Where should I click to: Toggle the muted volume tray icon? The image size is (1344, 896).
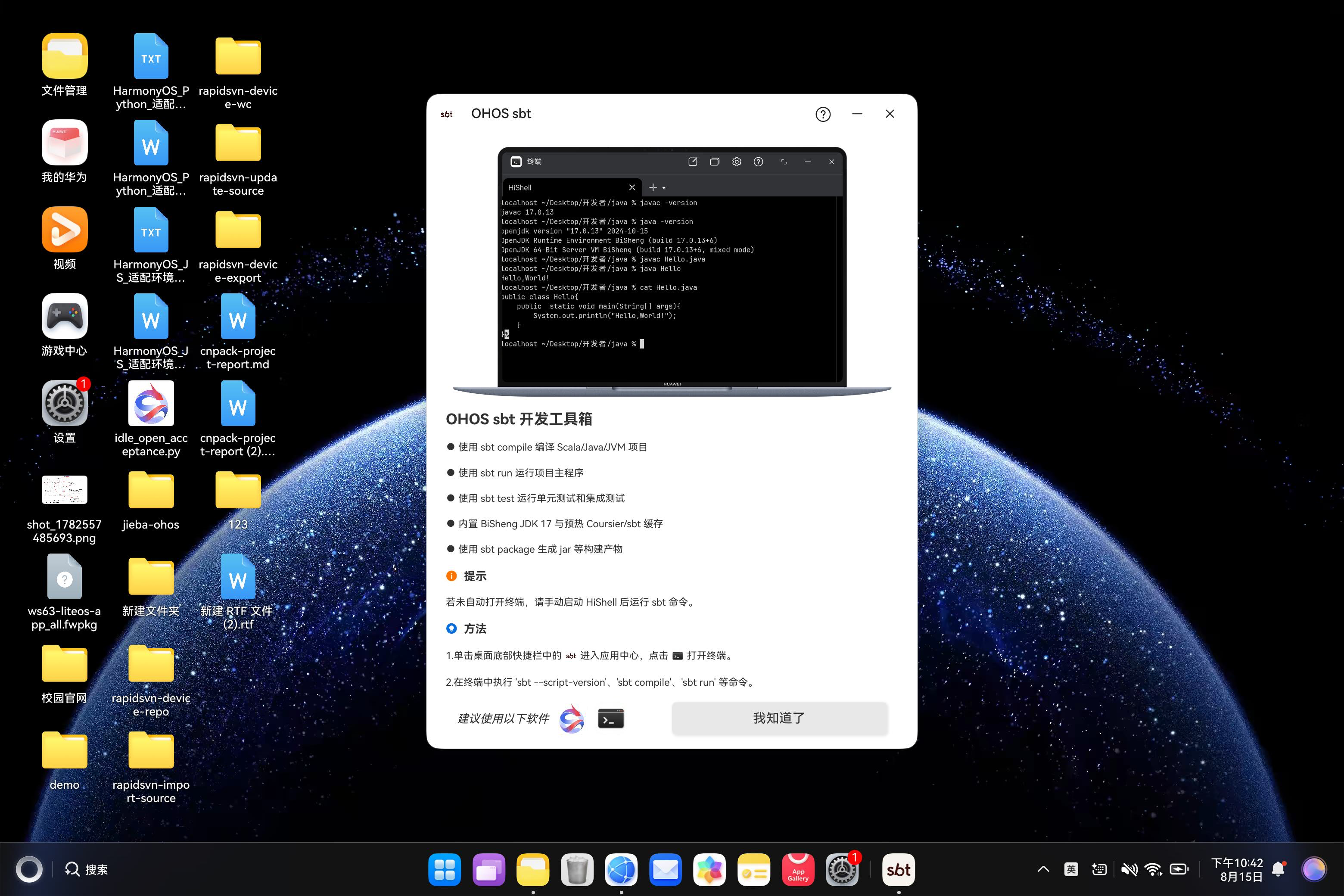click(1129, 870)
